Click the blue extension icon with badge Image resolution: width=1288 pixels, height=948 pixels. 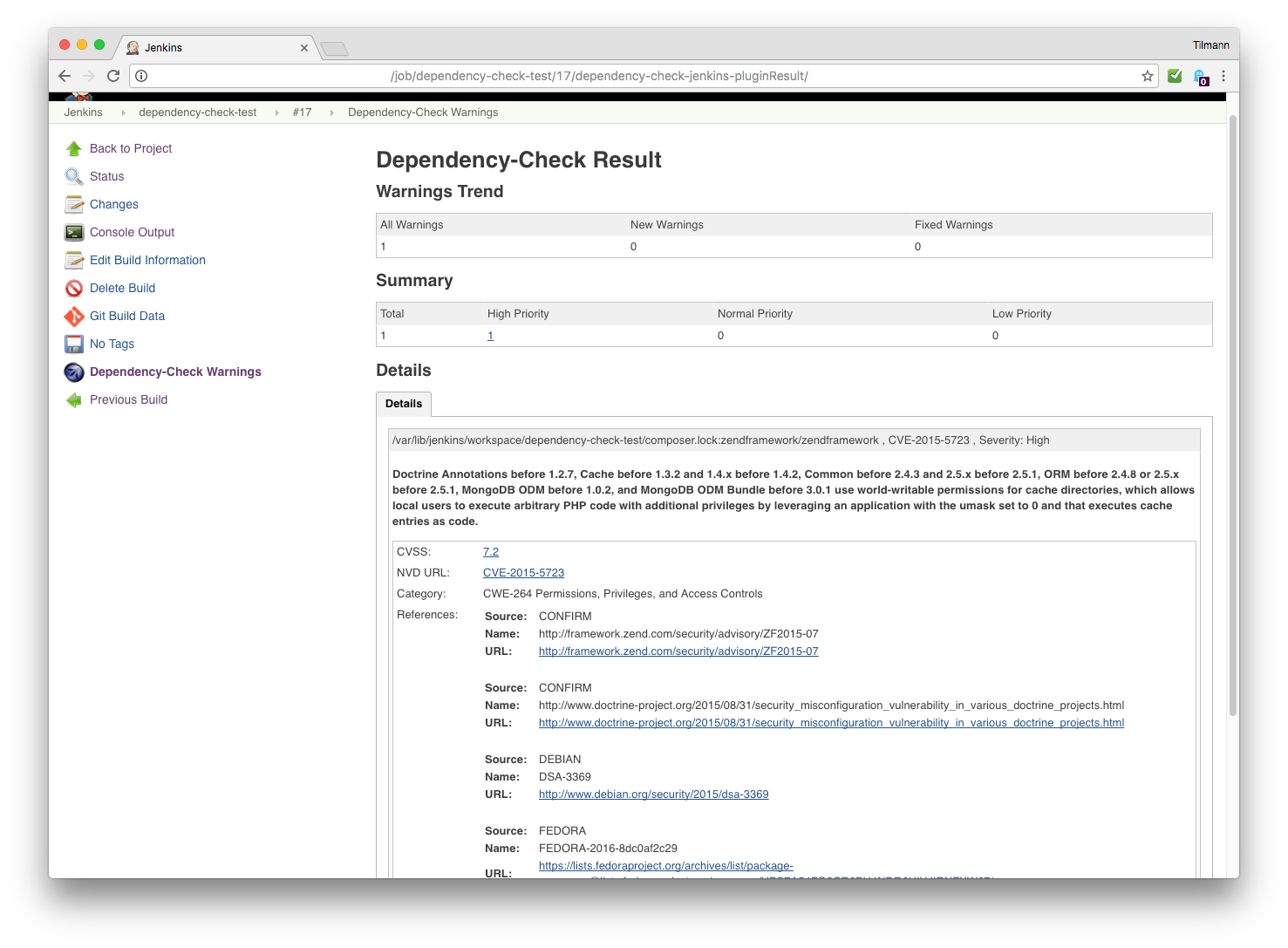point(1201,77)
